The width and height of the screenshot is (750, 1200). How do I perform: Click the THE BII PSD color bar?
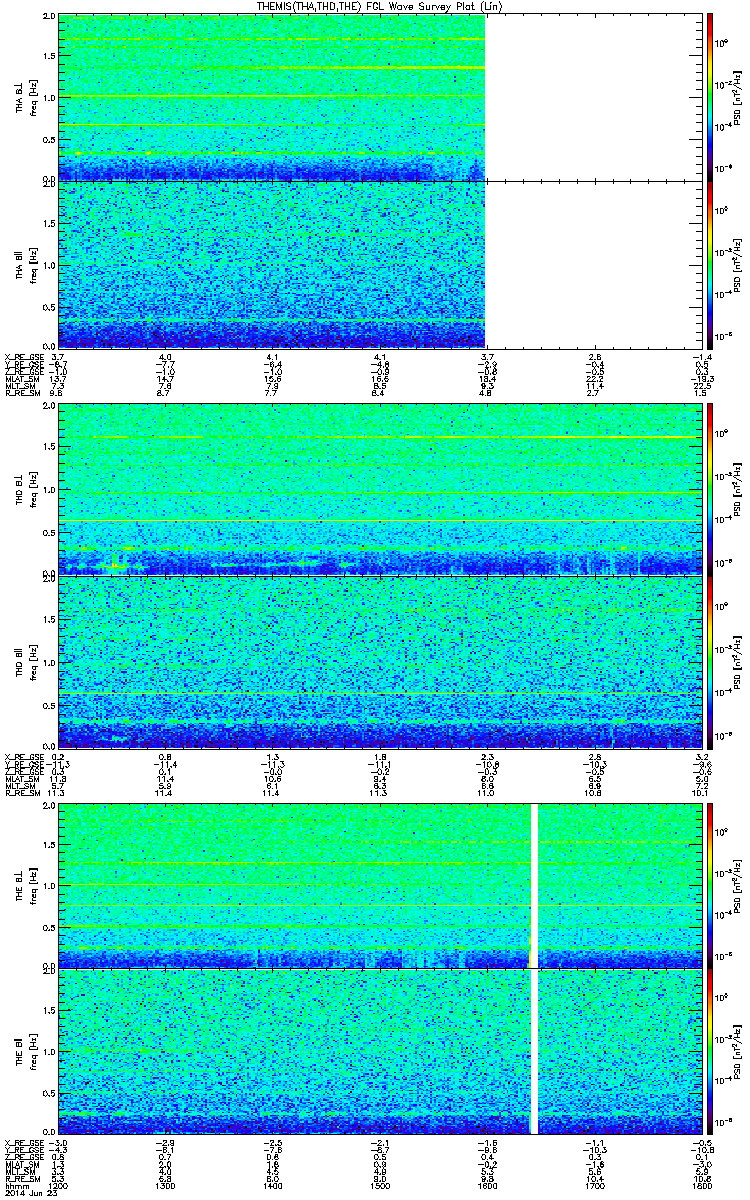point(710,1051)
